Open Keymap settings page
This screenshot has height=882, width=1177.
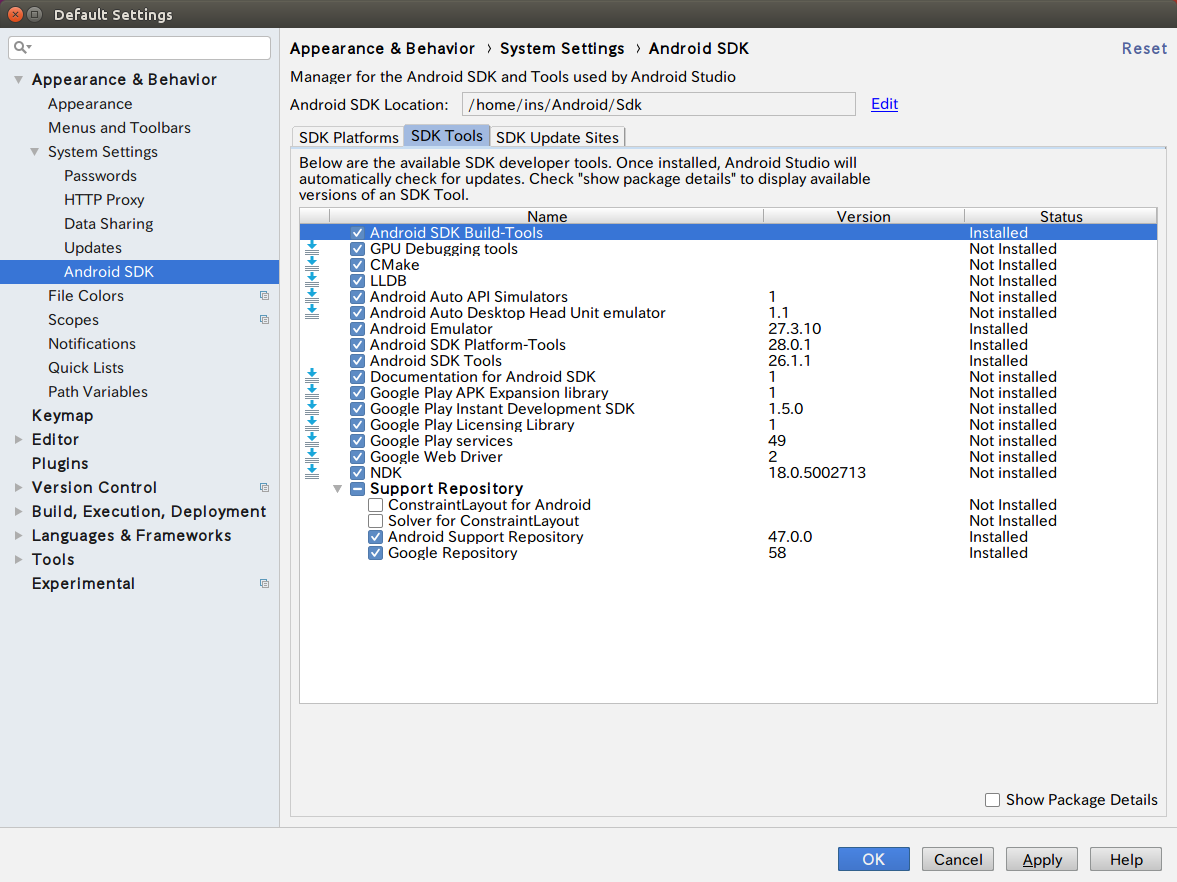click(x=62, y=416)
